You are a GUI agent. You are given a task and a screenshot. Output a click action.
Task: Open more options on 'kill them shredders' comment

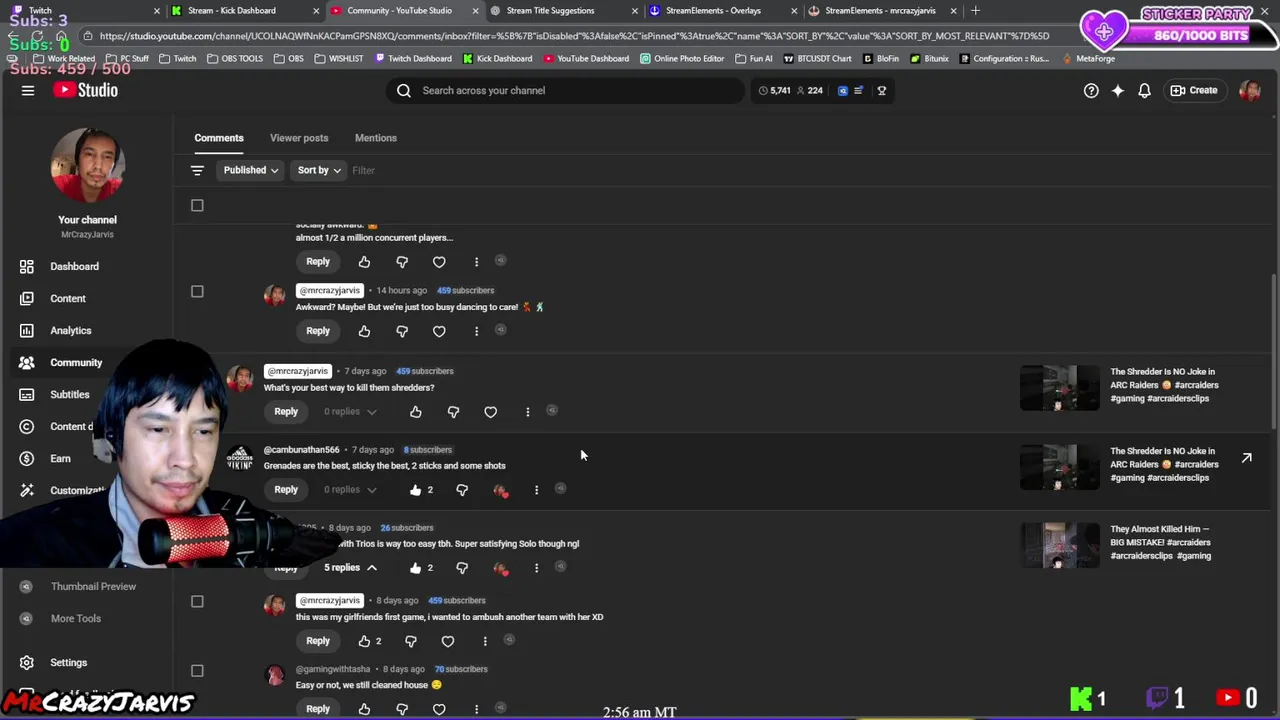tap(528, 411)
